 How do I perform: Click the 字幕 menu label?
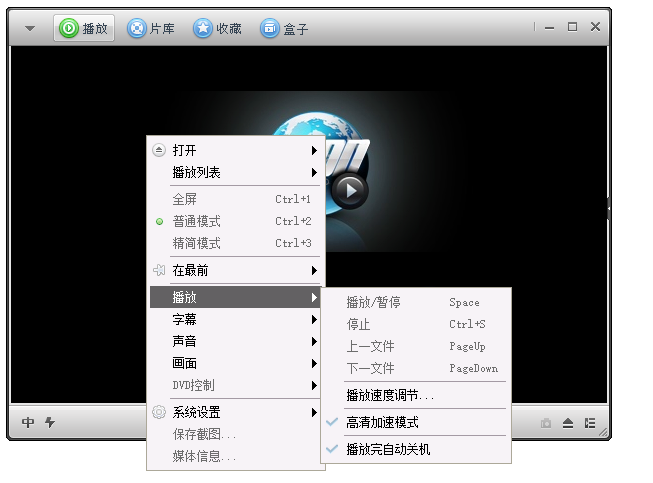pyautogui.click(x=184, y=319)
